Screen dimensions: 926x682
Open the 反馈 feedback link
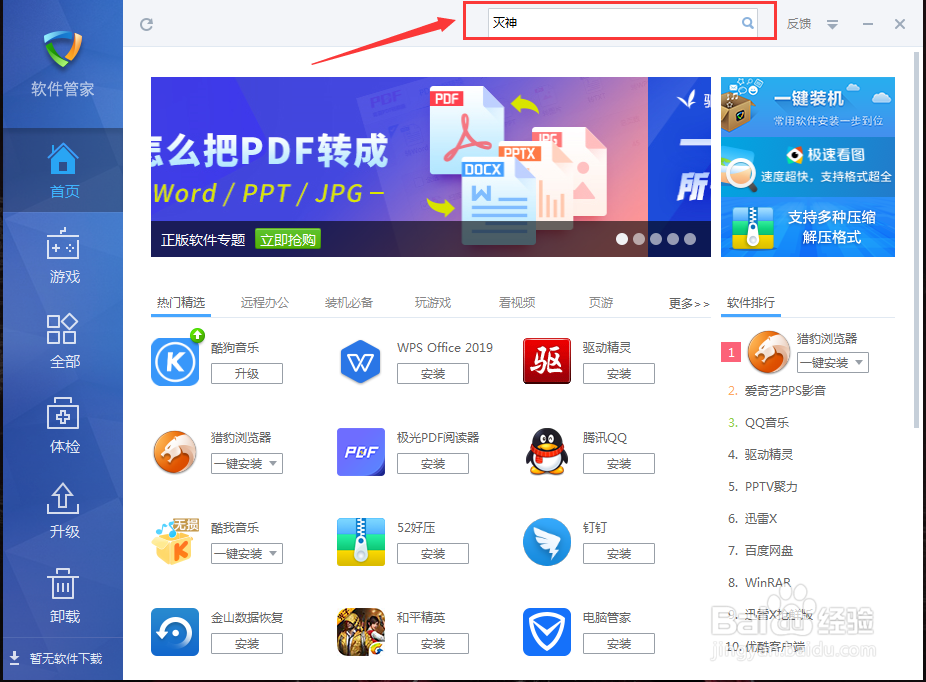click(798, 24)
